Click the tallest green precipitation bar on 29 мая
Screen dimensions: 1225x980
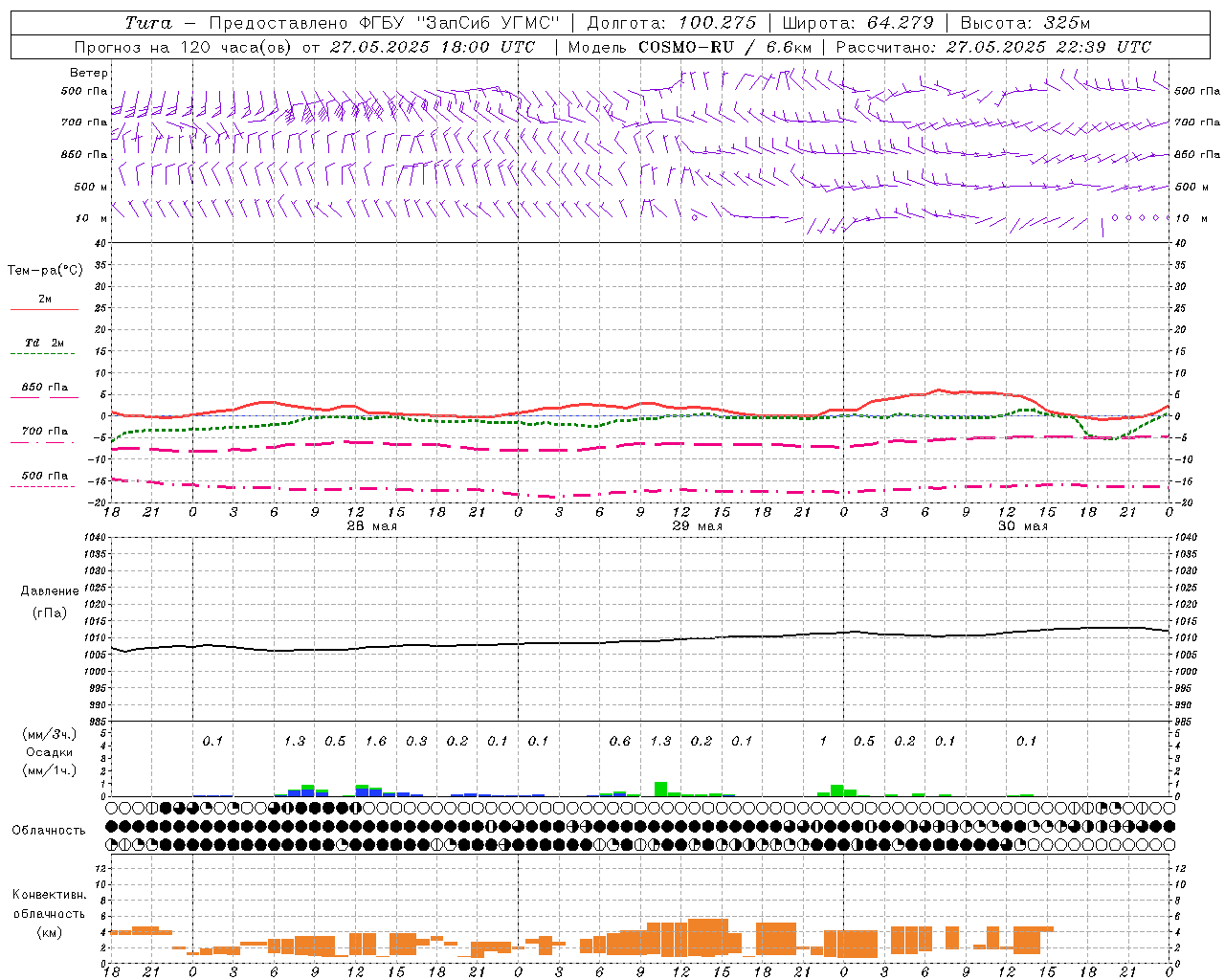tap(660, 790)
